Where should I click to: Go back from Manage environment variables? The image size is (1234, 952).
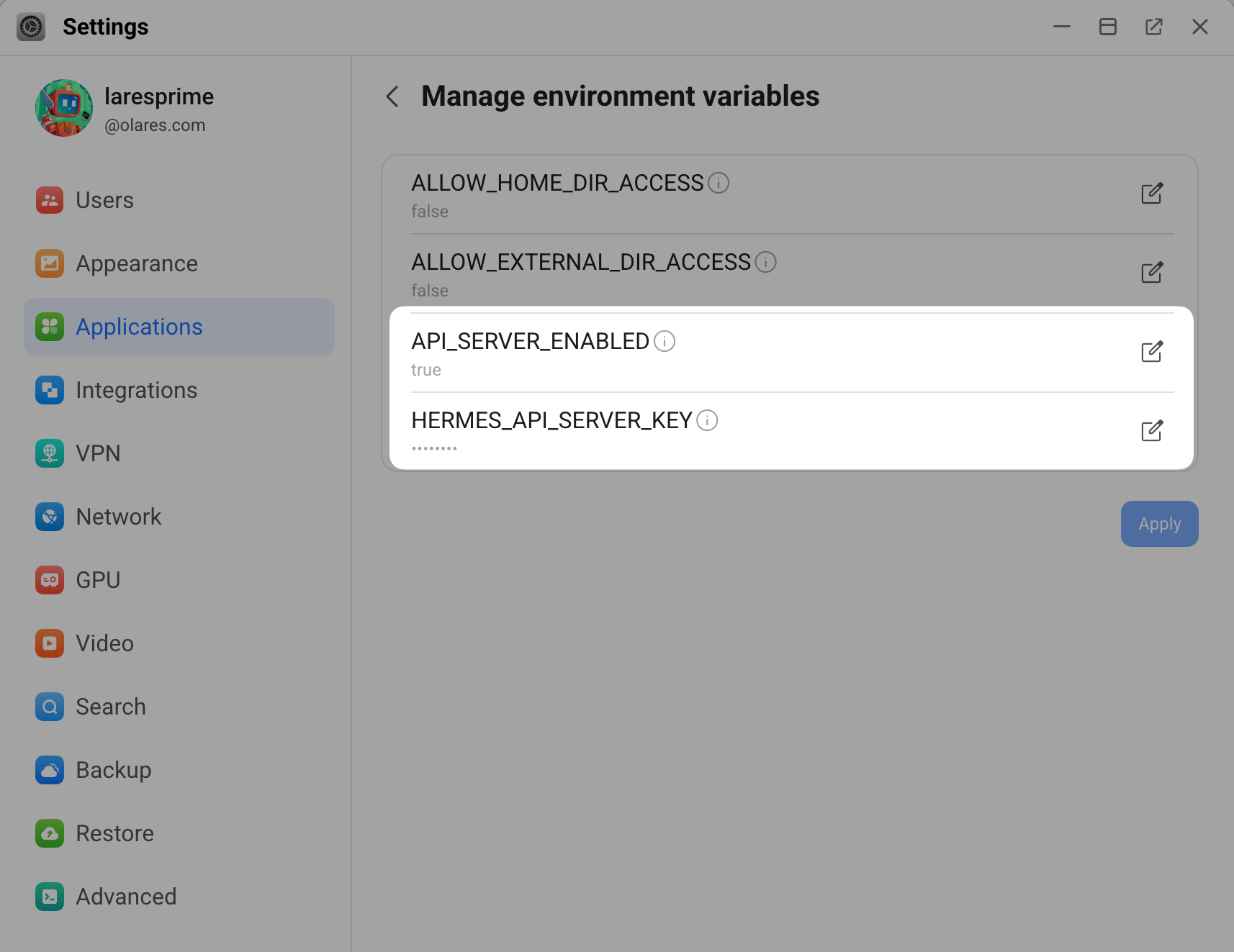392,96
